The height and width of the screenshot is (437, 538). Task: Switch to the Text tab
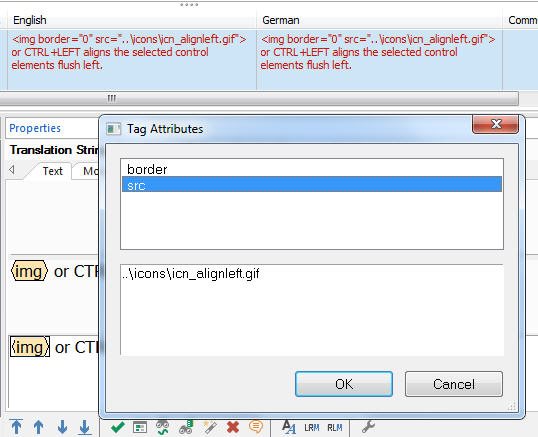pyautogui.click(x=52, y=171)
